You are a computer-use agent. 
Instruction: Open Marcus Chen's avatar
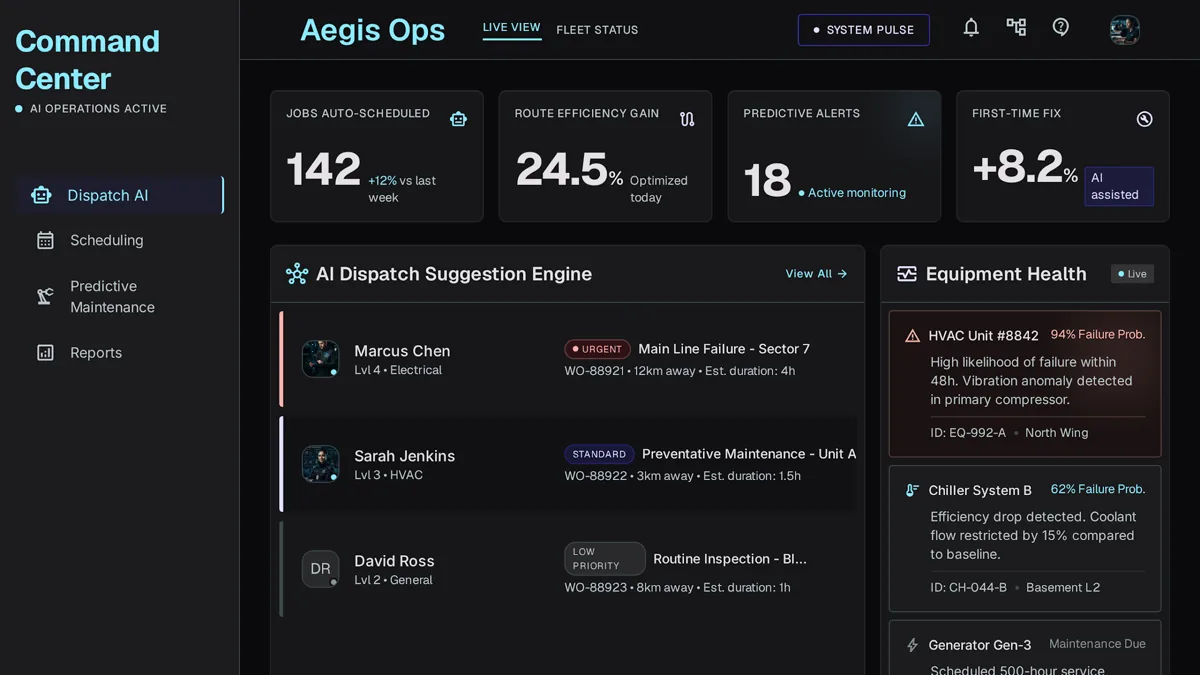[321, 359]
